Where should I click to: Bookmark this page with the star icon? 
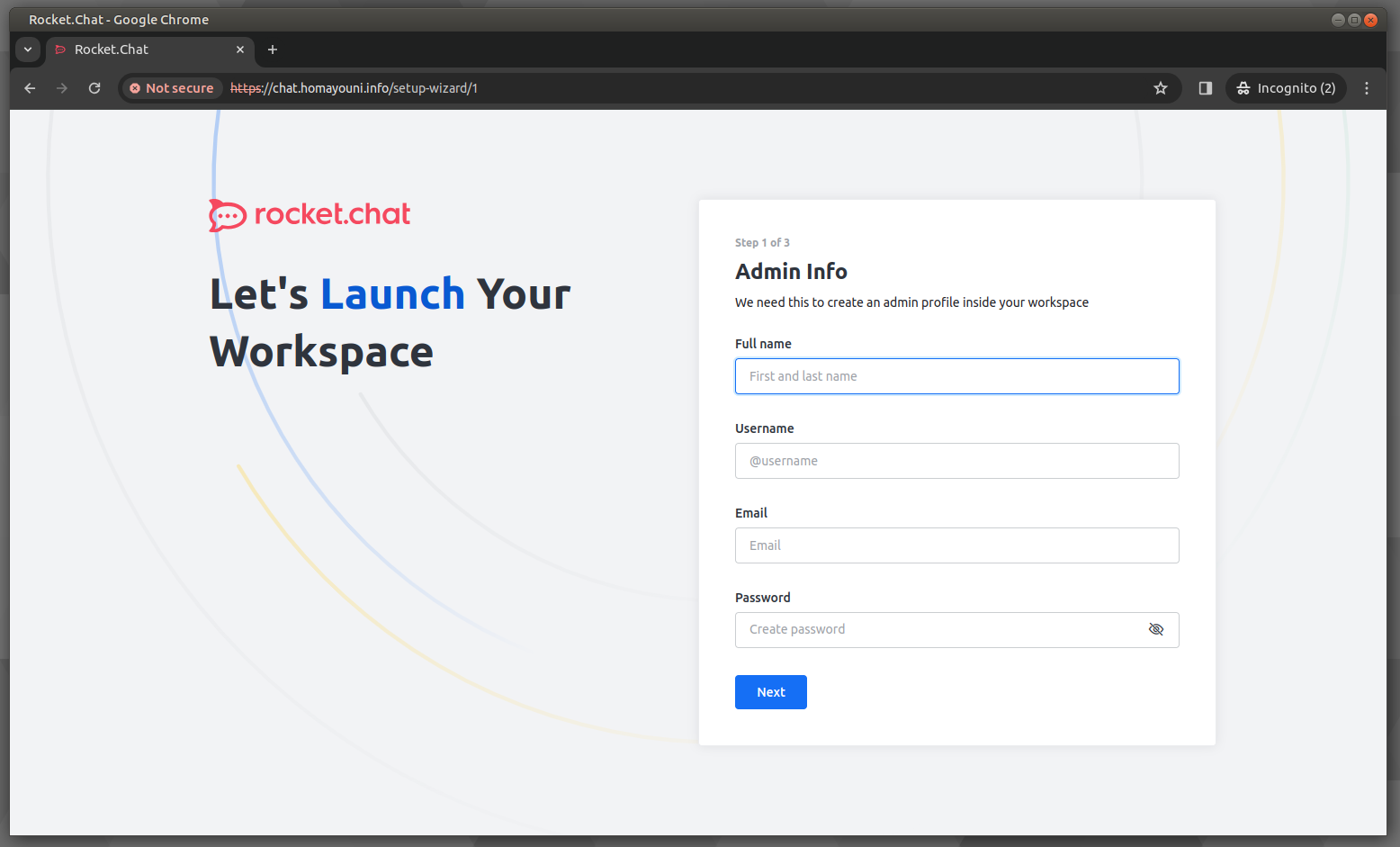point(1161,88)
